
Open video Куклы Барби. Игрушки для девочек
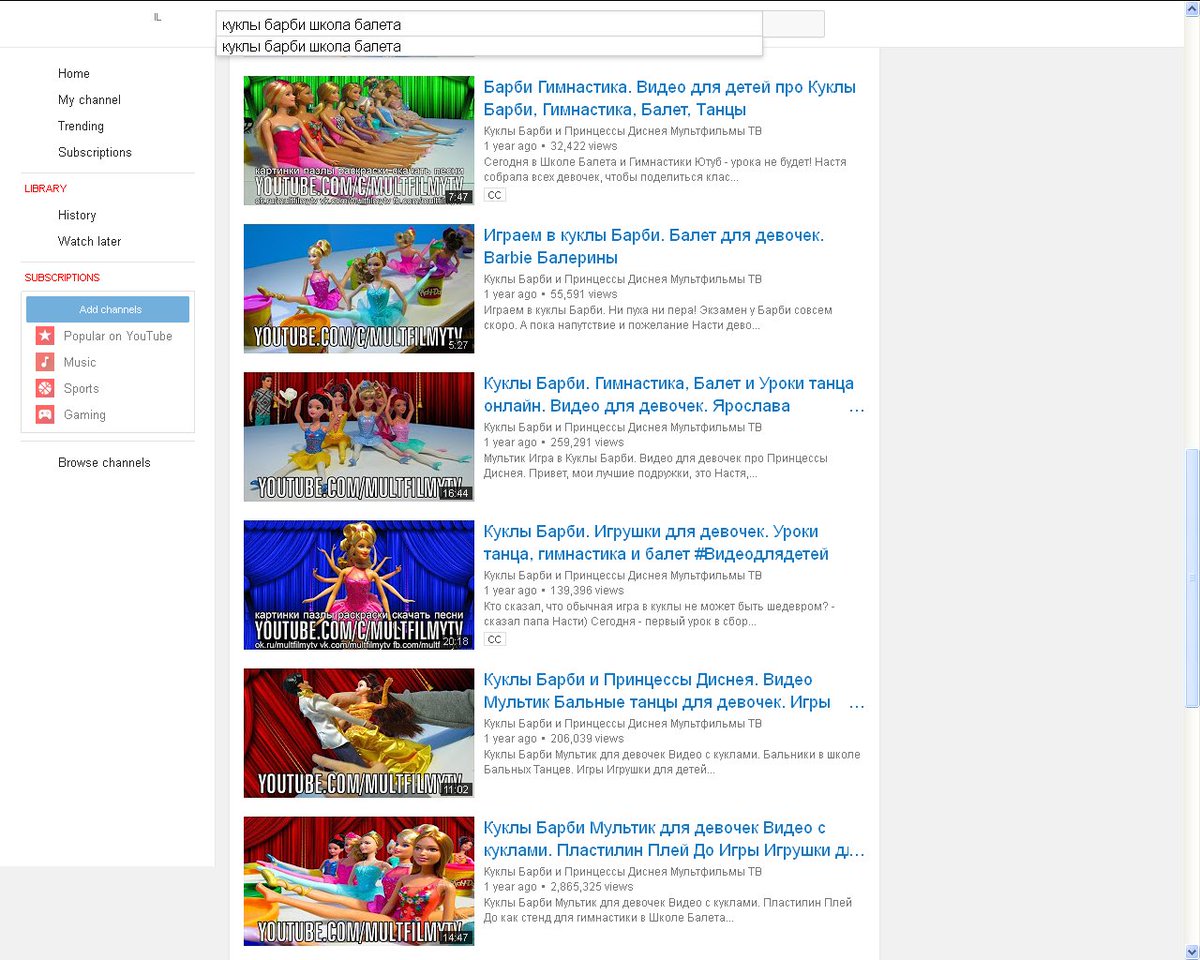[656, 542]
